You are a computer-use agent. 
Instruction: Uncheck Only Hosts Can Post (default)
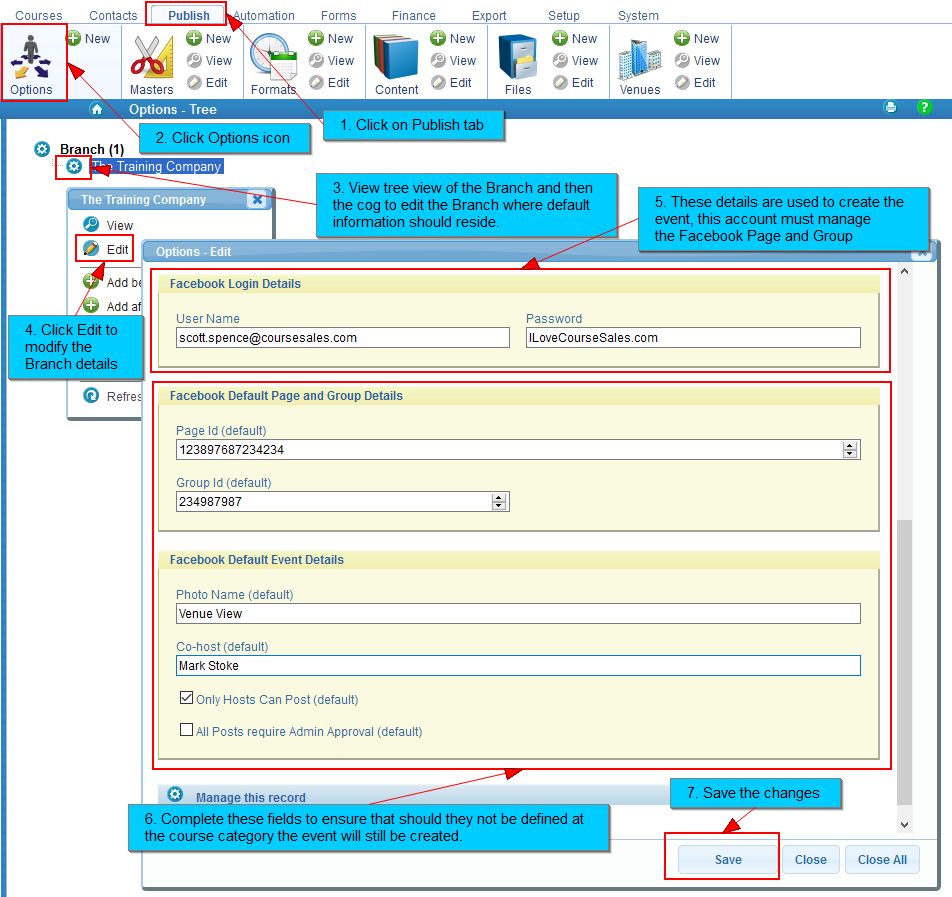(186, 698)
